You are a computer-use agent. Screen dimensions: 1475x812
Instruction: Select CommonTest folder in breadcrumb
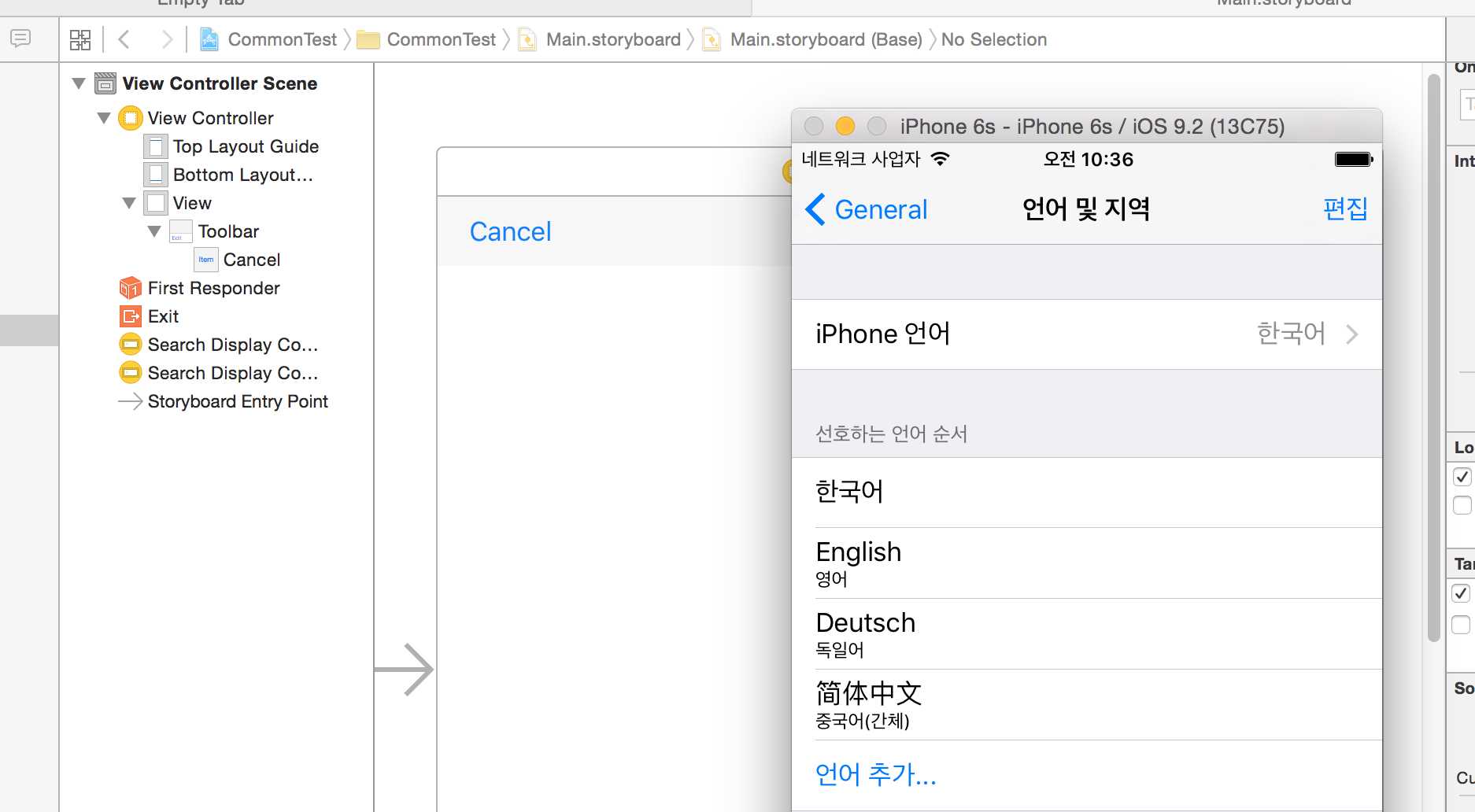point(442,39)
